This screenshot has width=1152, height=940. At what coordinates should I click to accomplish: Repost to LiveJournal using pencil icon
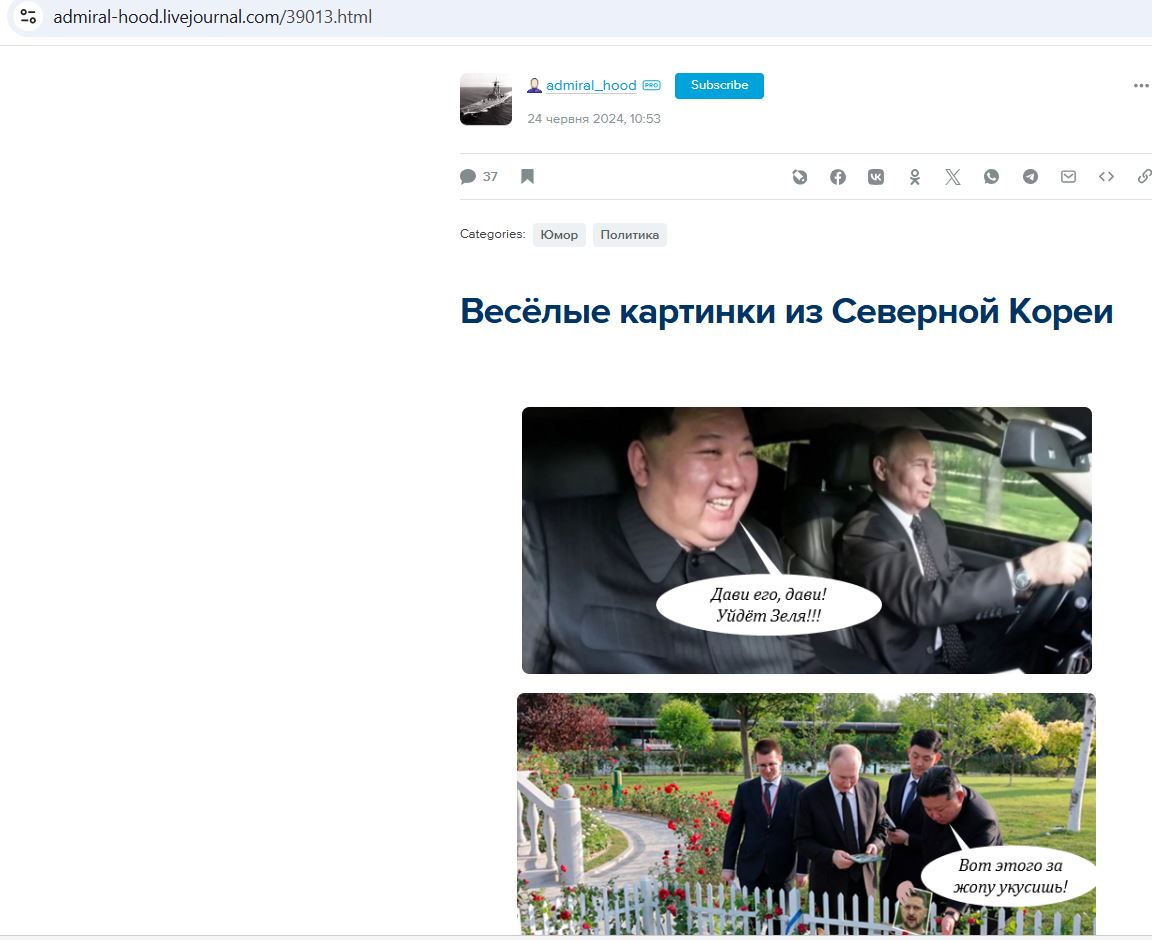pyautogui.click(x=799, y=177)
